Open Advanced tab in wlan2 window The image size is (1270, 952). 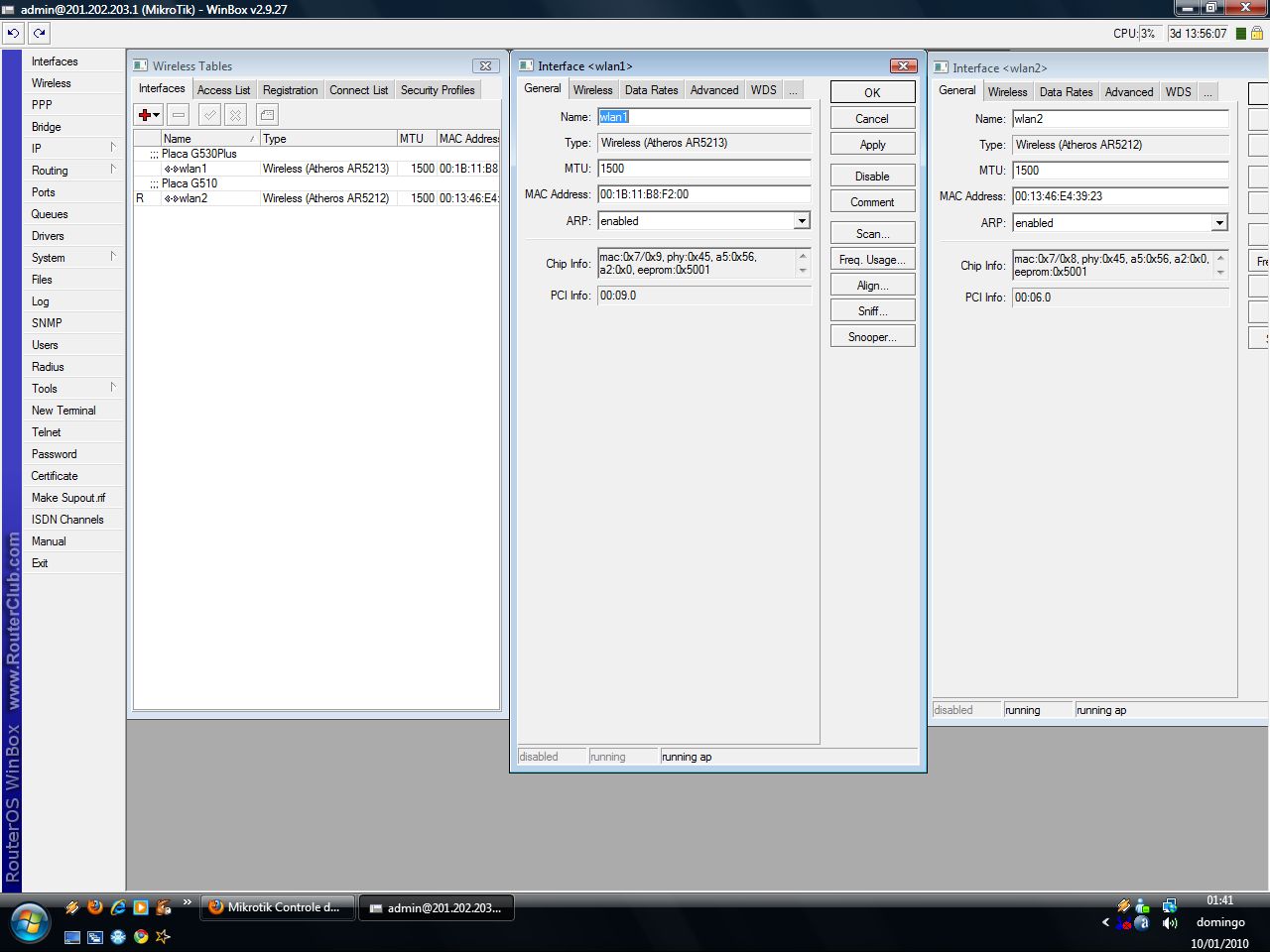1129,92
